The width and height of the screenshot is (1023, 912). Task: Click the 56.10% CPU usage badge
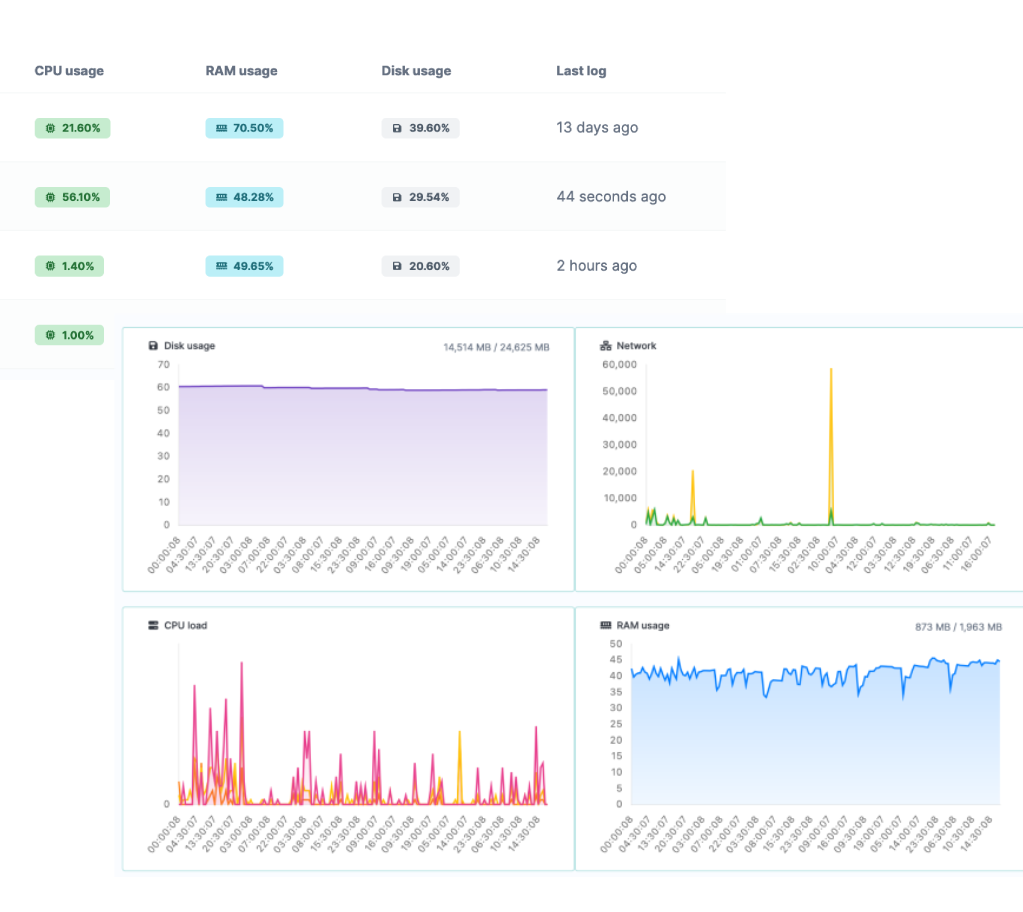[72, 197]
